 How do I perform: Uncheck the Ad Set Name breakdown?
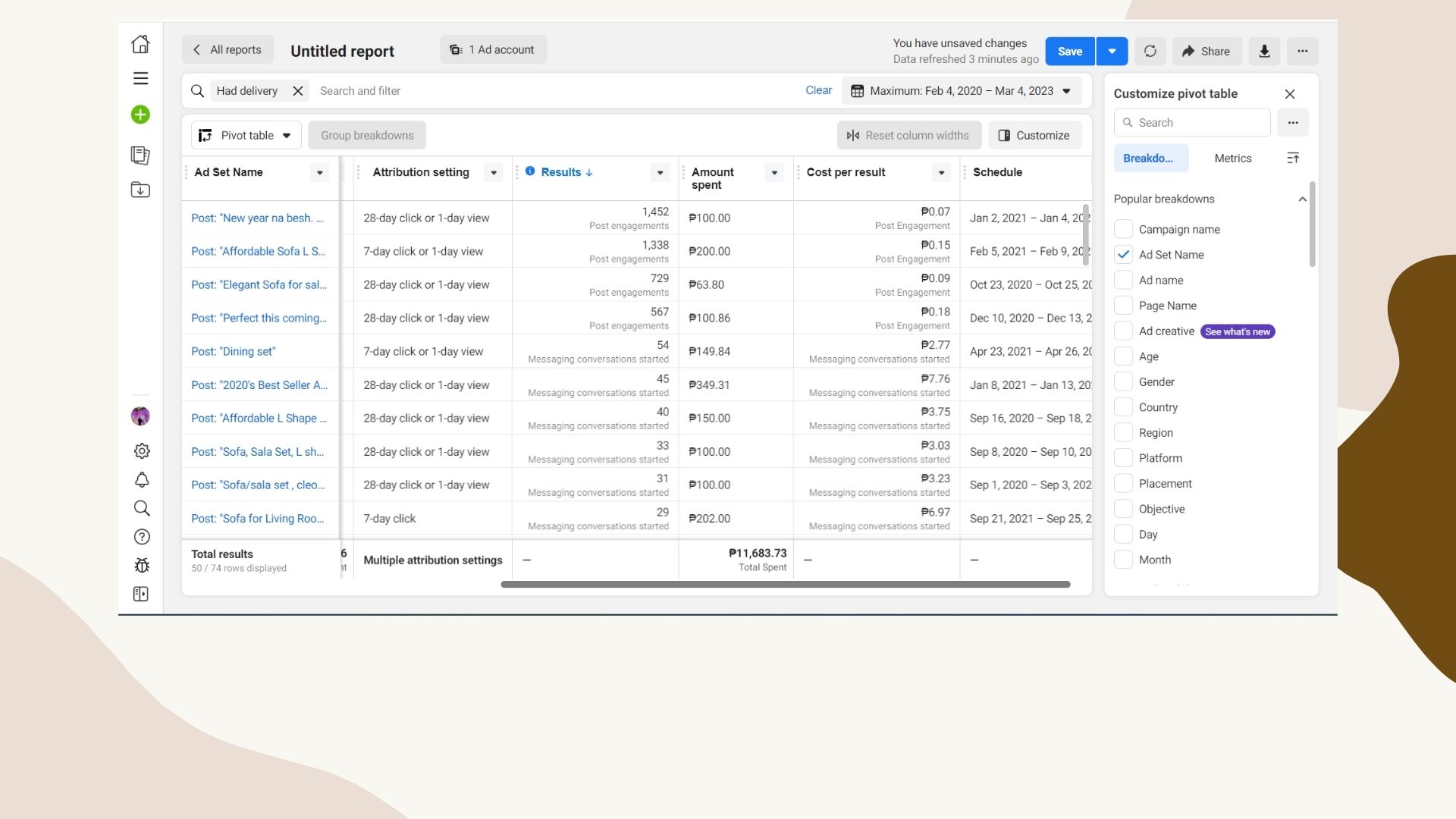point(1123,255)
